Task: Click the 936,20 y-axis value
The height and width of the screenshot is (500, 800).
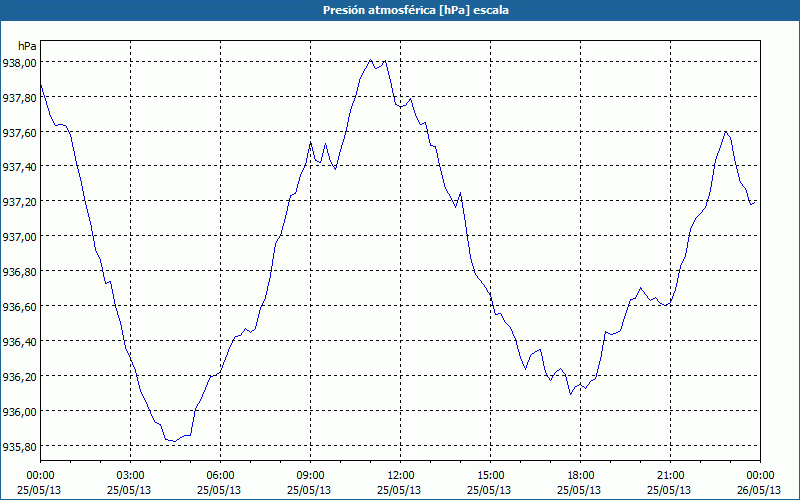Action: tap(19, 377)
